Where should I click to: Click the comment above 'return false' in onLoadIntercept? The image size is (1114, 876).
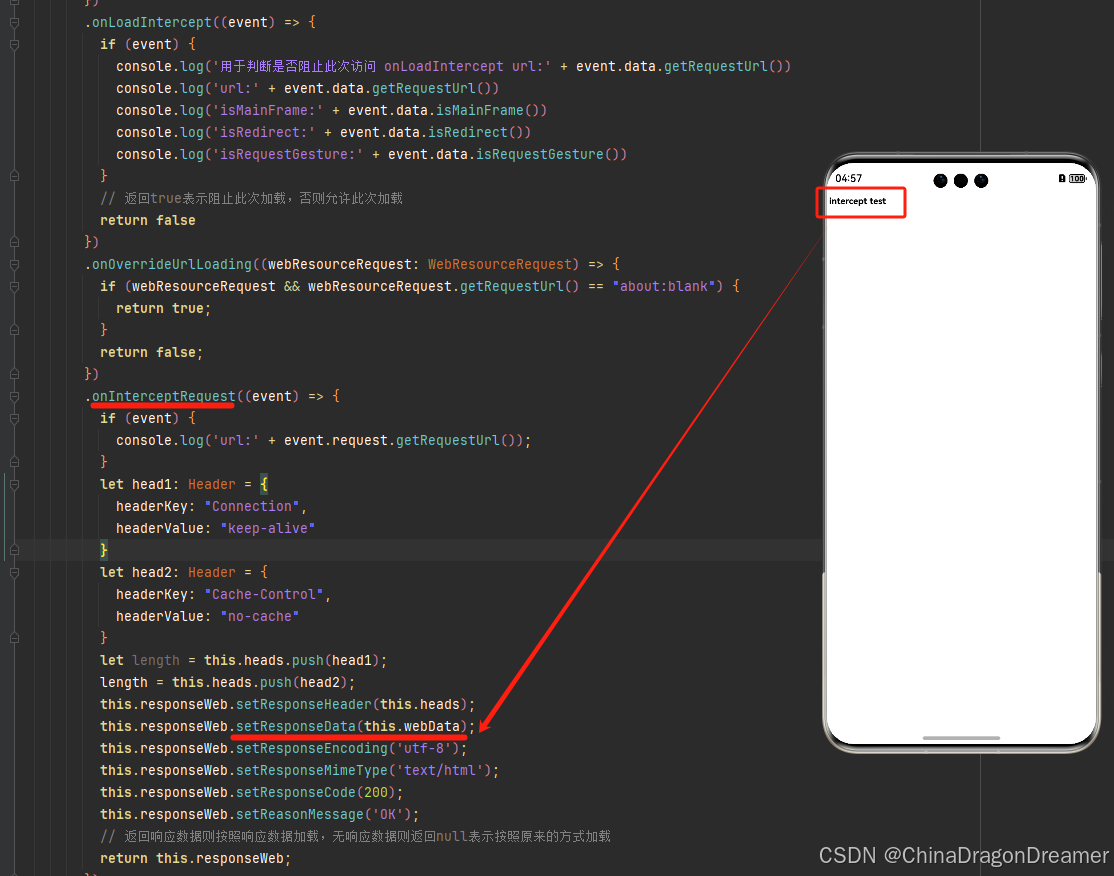coord(252,198)
